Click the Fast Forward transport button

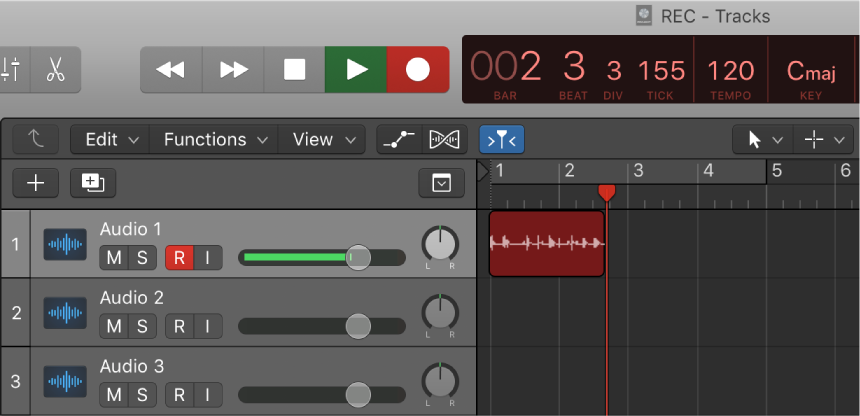click(233, 70)
